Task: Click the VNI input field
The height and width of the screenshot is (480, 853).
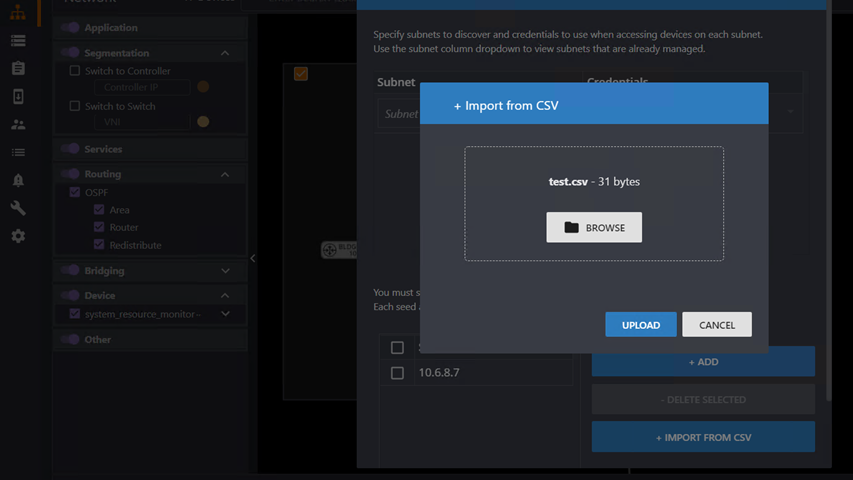Action: pyautogui.click(x=142, y=122)
